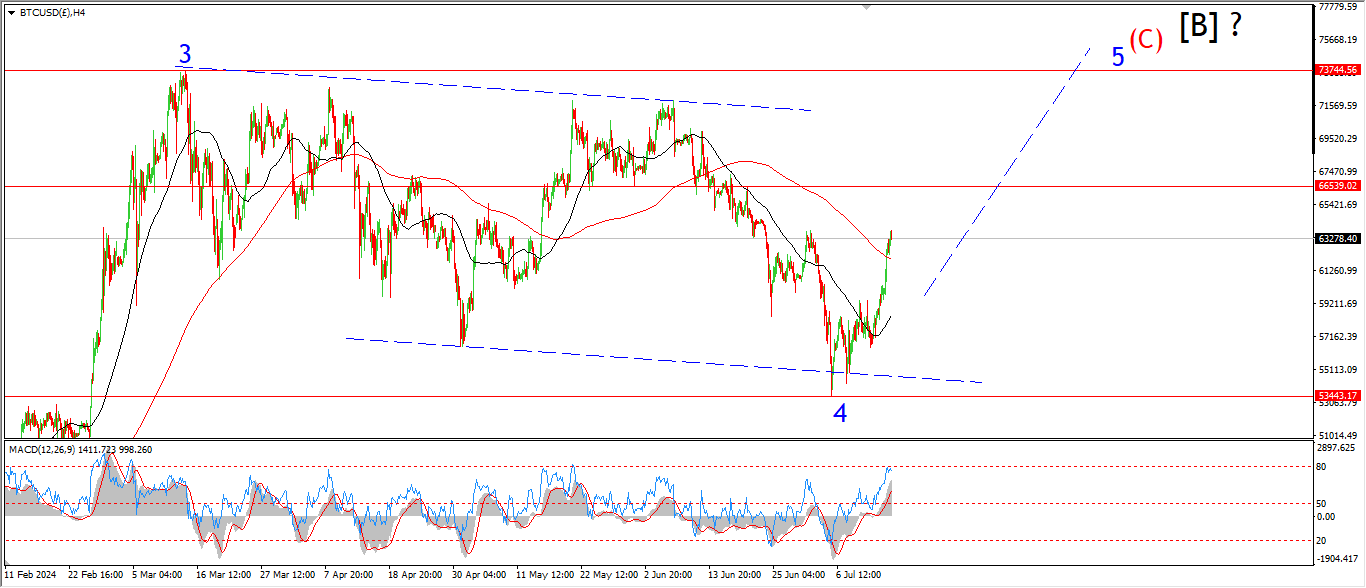
Task: Click the MACD level 80 axis label
Action: pyautogui.click(x=1321, y=467)
